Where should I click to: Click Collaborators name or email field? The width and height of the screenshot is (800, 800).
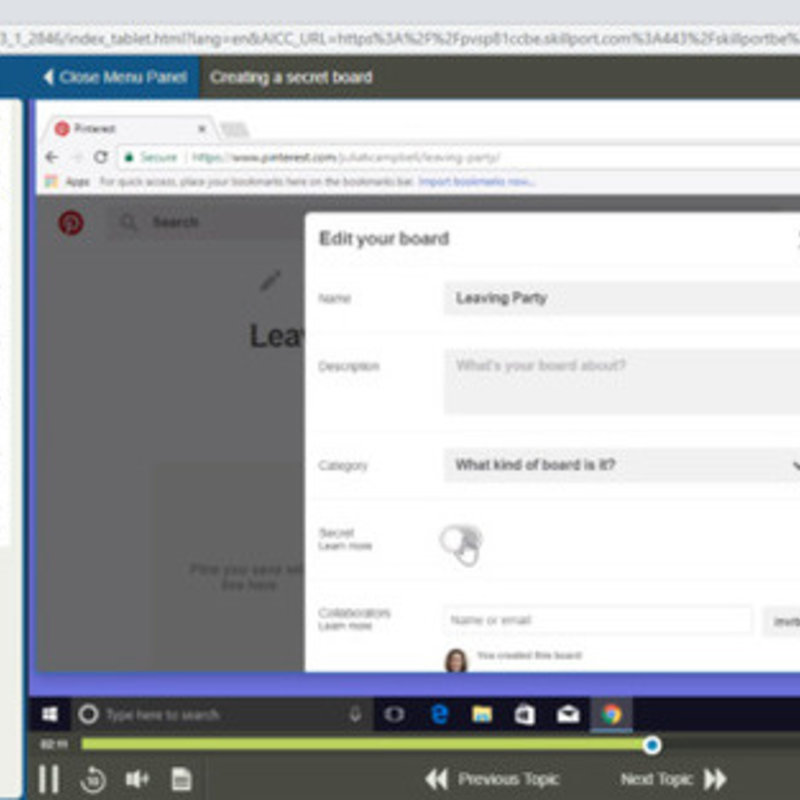(x=597, y=620)
